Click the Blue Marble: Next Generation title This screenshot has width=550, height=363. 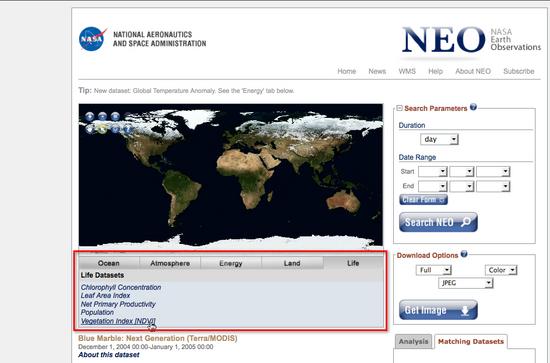(x=157, y=338)
